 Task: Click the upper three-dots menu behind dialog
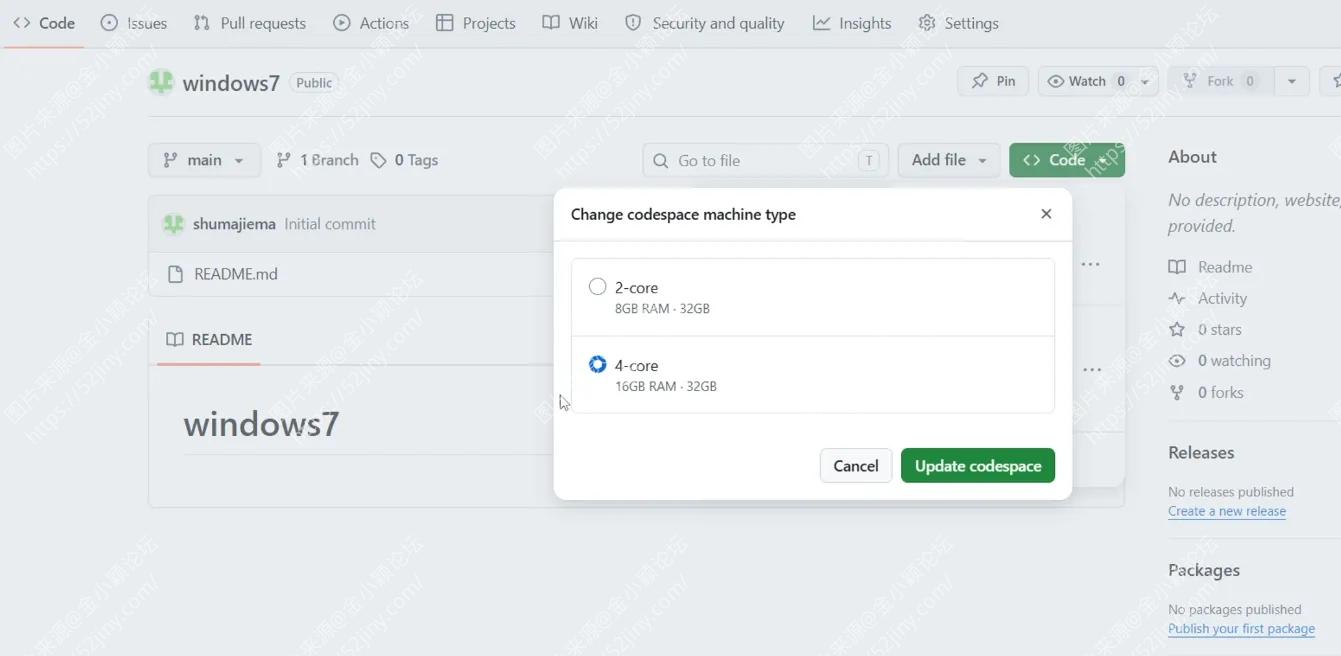pos(1091,265)
